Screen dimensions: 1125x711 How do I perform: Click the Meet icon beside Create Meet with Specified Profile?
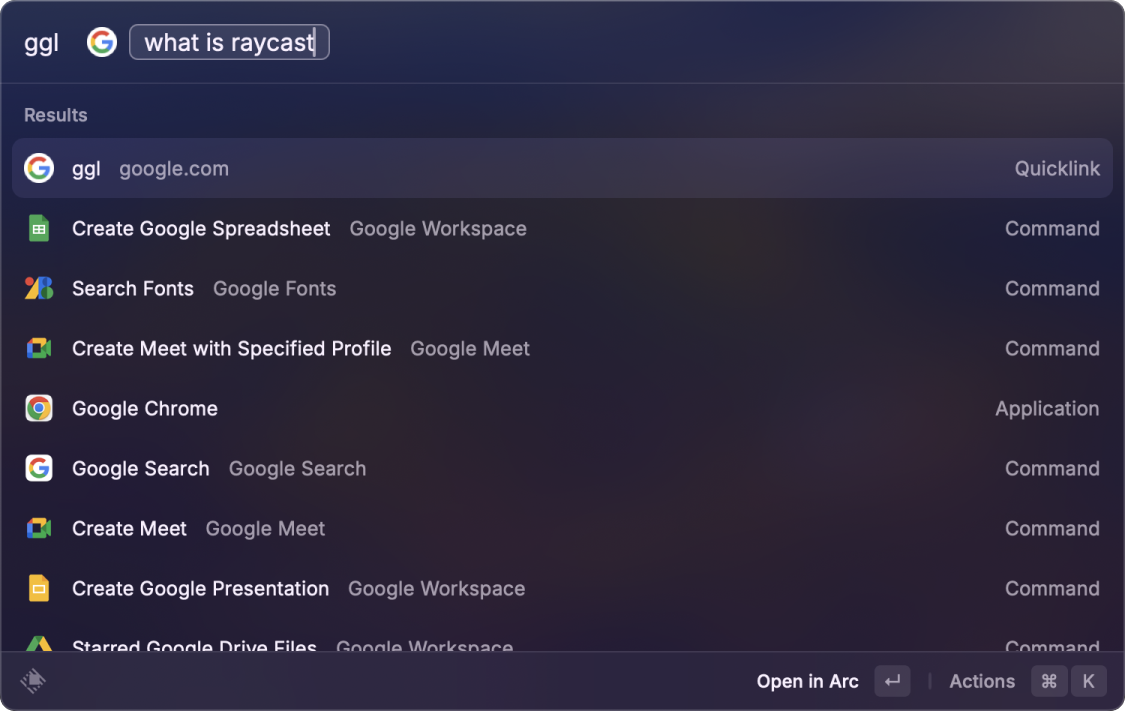click(39, 349)
